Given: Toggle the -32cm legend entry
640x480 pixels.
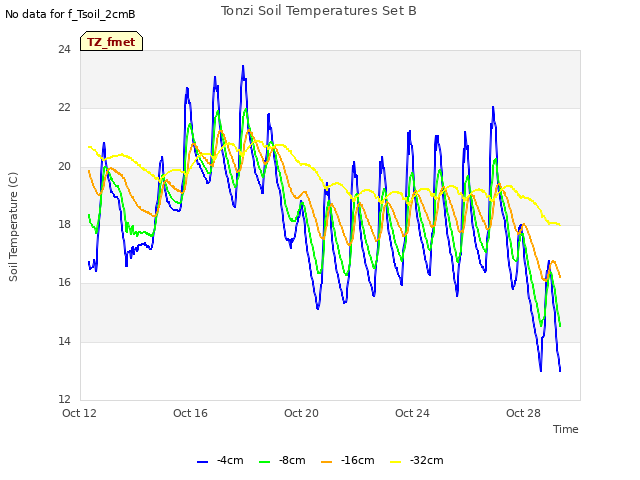Looking at the screenshot, I should (x=417, y=460).
